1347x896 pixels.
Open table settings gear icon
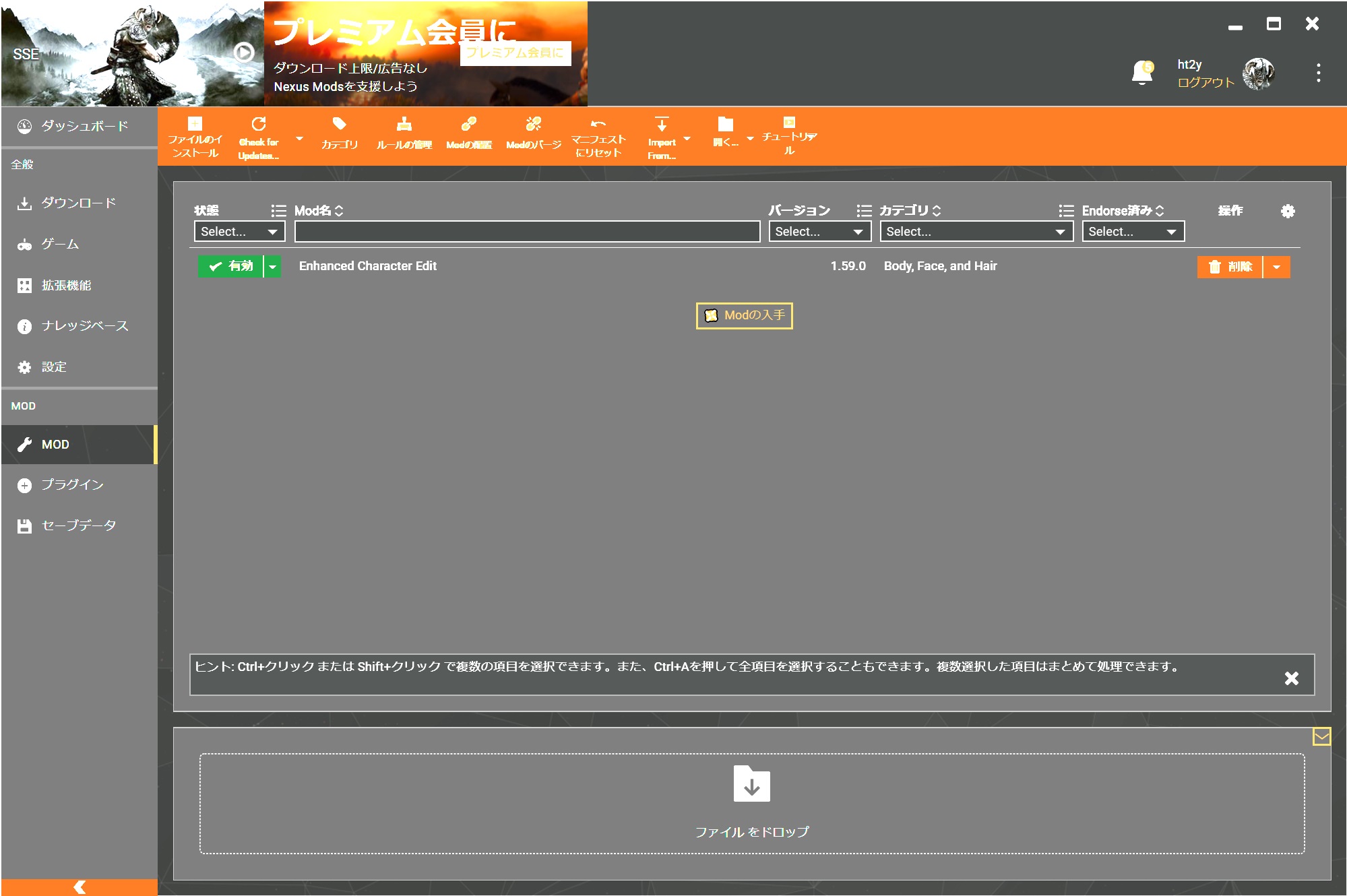(1288, 211)
